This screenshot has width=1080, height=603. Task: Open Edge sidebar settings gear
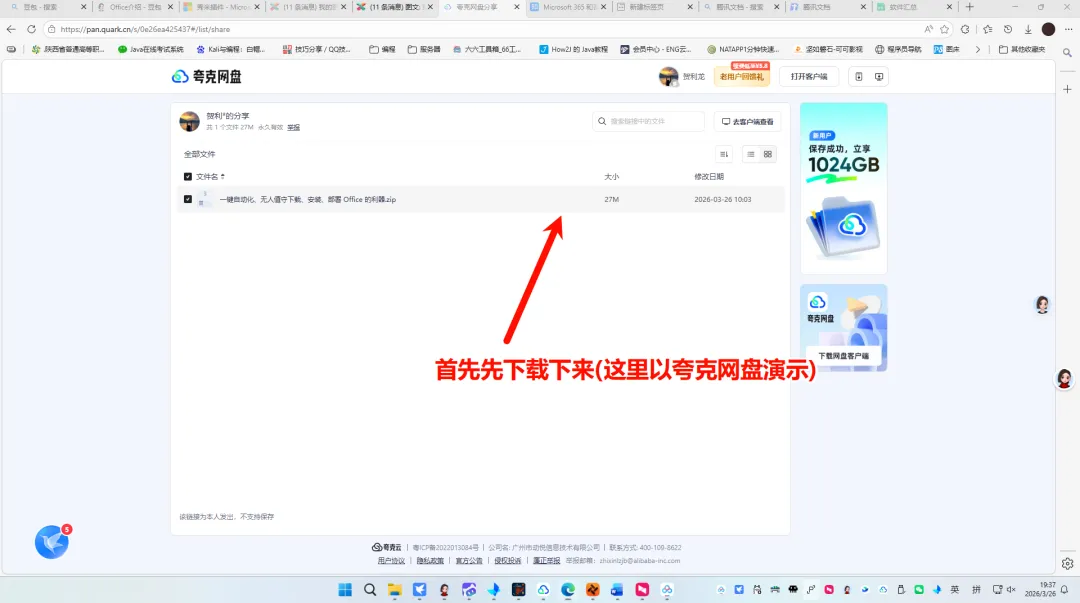1068,564
